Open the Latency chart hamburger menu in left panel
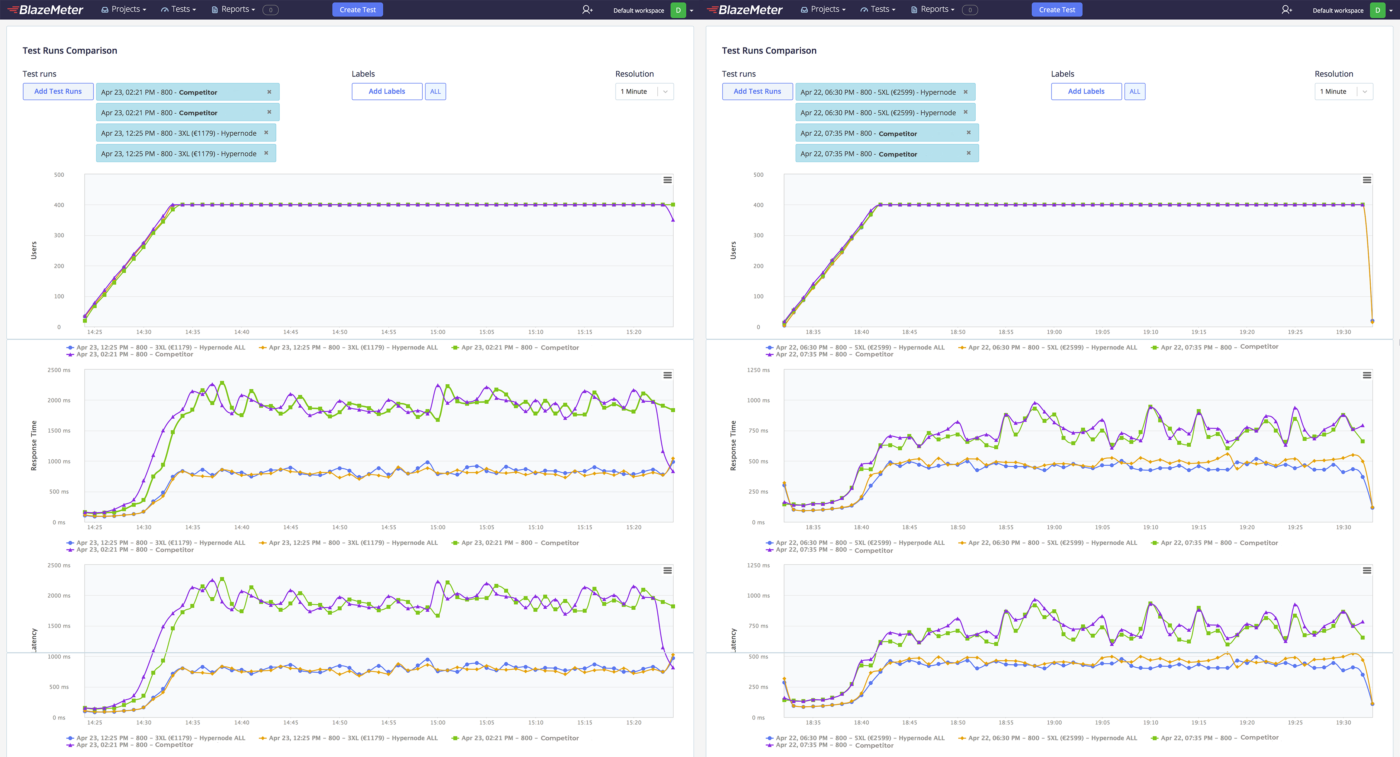 point(667,570)
